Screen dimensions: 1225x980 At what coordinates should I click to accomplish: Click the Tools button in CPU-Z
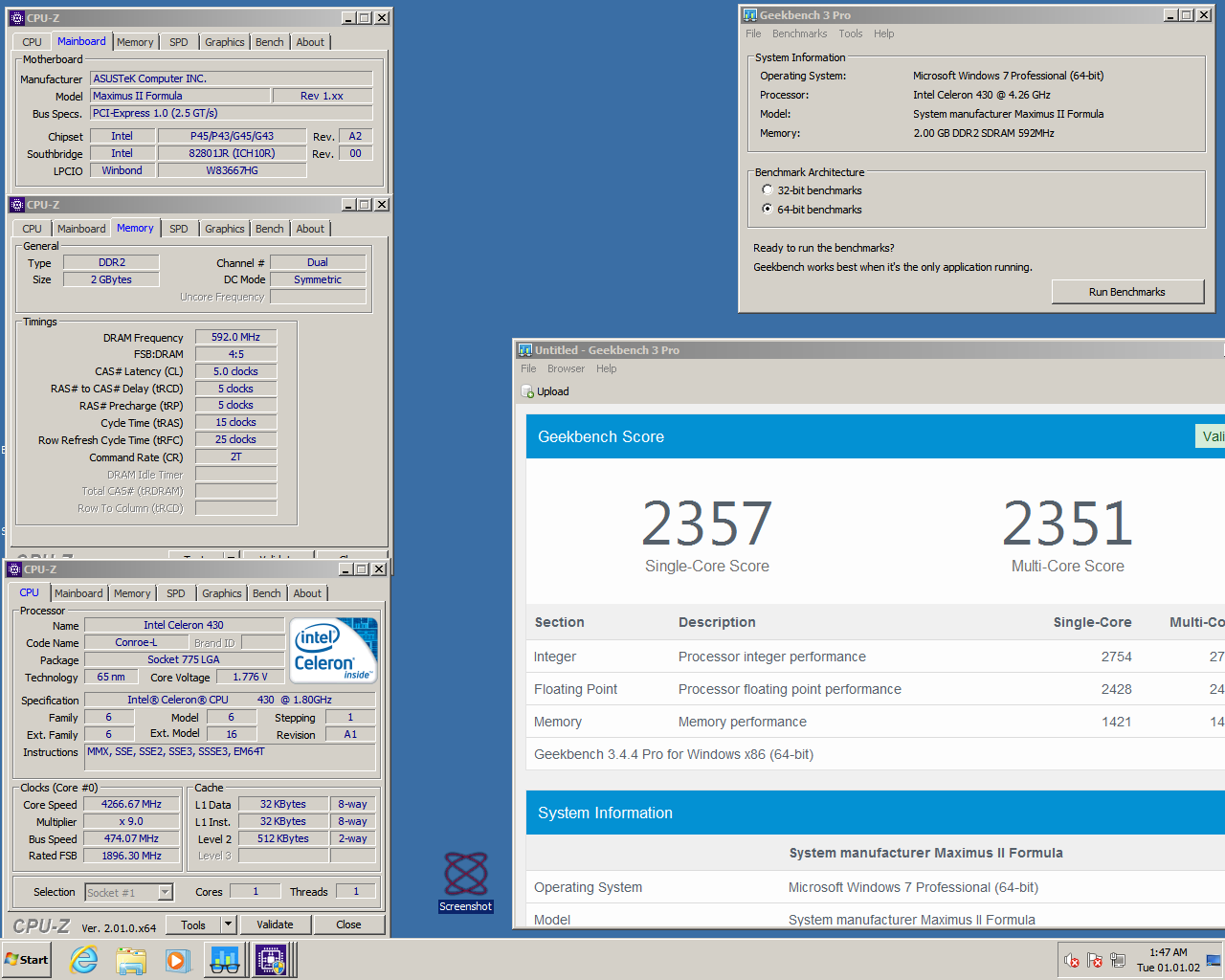tap(193, 924)
